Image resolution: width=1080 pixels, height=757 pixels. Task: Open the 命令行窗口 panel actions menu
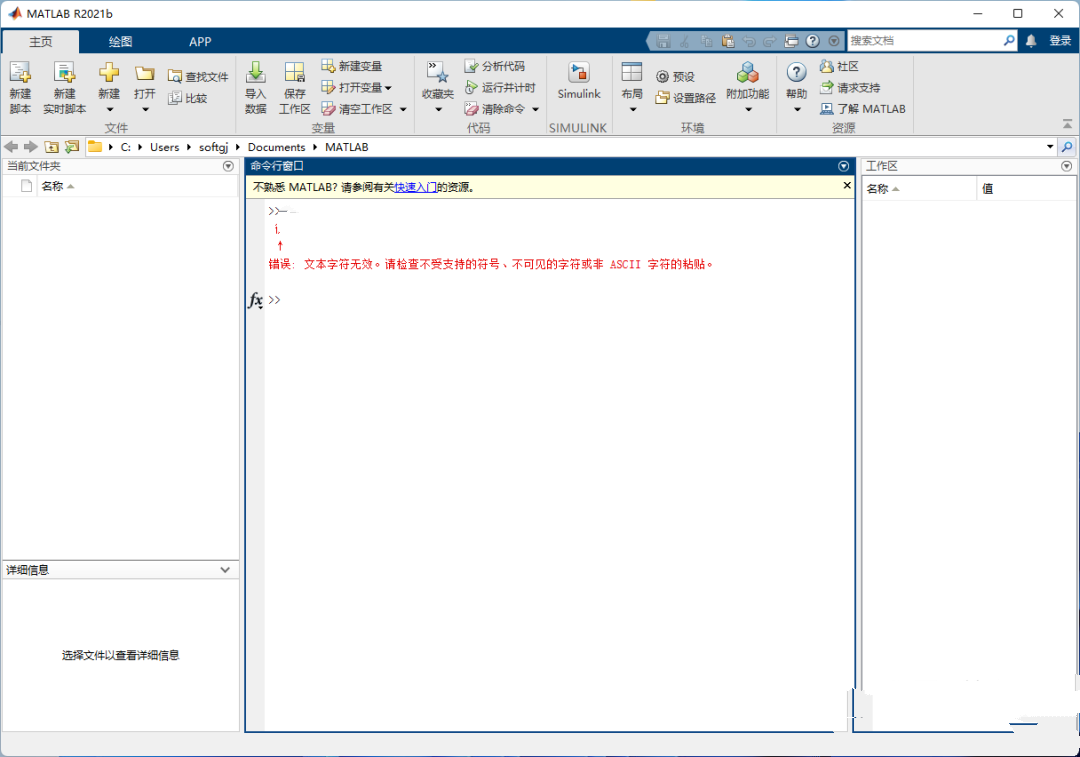(x=843, y=166)
